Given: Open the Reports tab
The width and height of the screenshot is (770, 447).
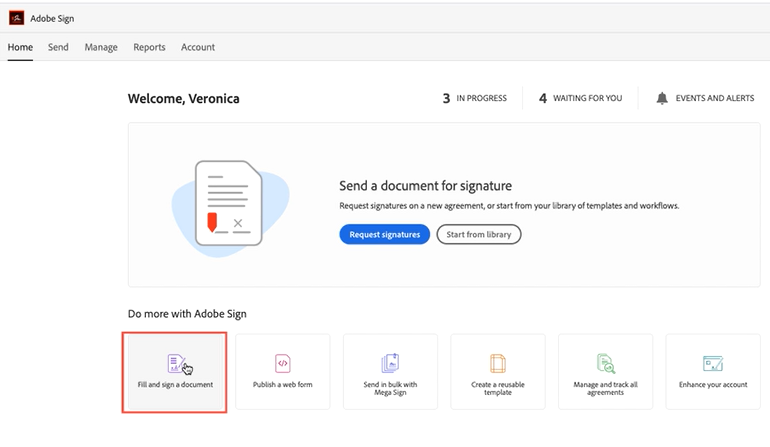Looking at the screenshot, I should coord(149,47).
